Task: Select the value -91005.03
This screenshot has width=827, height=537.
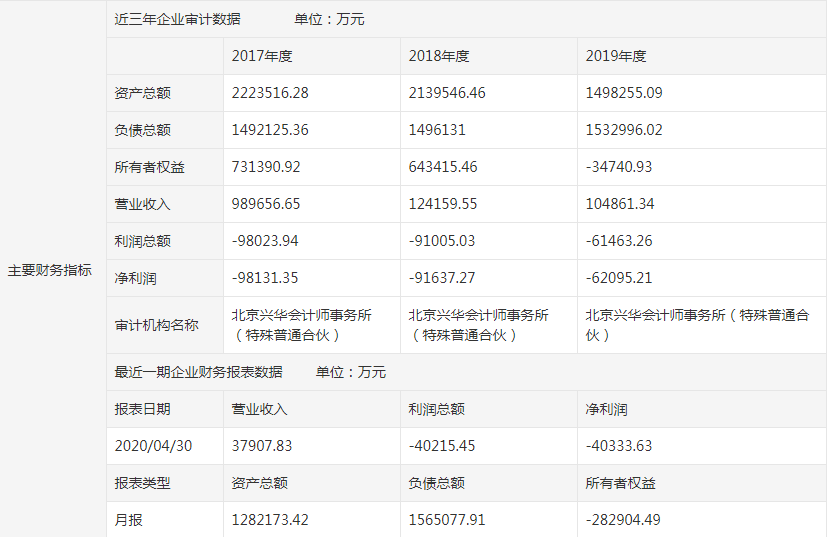Action: click(x=442, y=241)
